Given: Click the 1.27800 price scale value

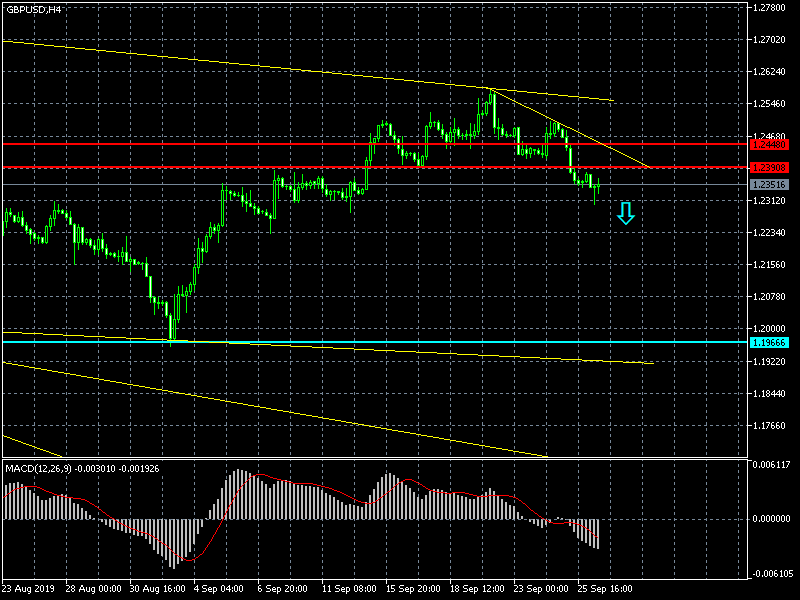Looking at the screenshot, I should pyautogui.click(x=769, y=8).
